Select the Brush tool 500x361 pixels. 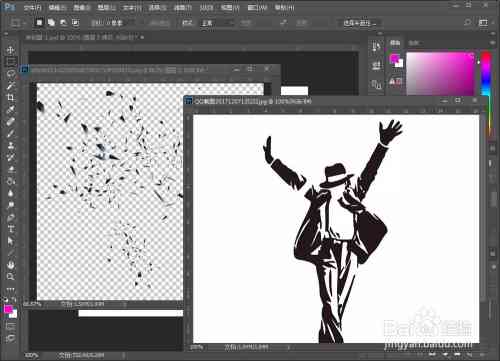point(11,133)
